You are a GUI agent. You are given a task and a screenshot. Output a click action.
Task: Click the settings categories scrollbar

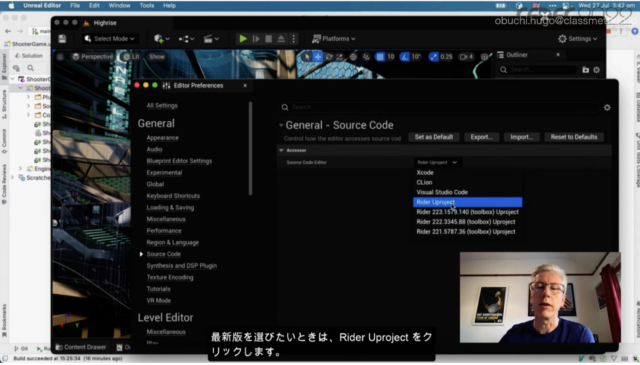click(250, 149)
